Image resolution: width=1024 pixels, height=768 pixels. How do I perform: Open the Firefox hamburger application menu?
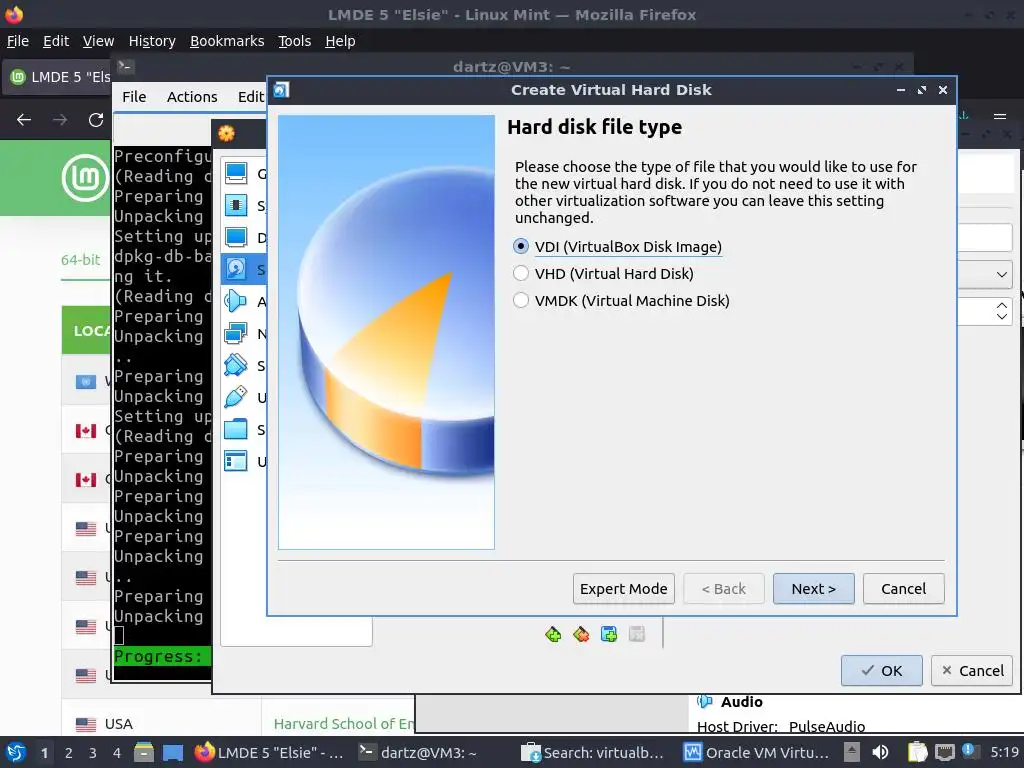click(999, 116)
